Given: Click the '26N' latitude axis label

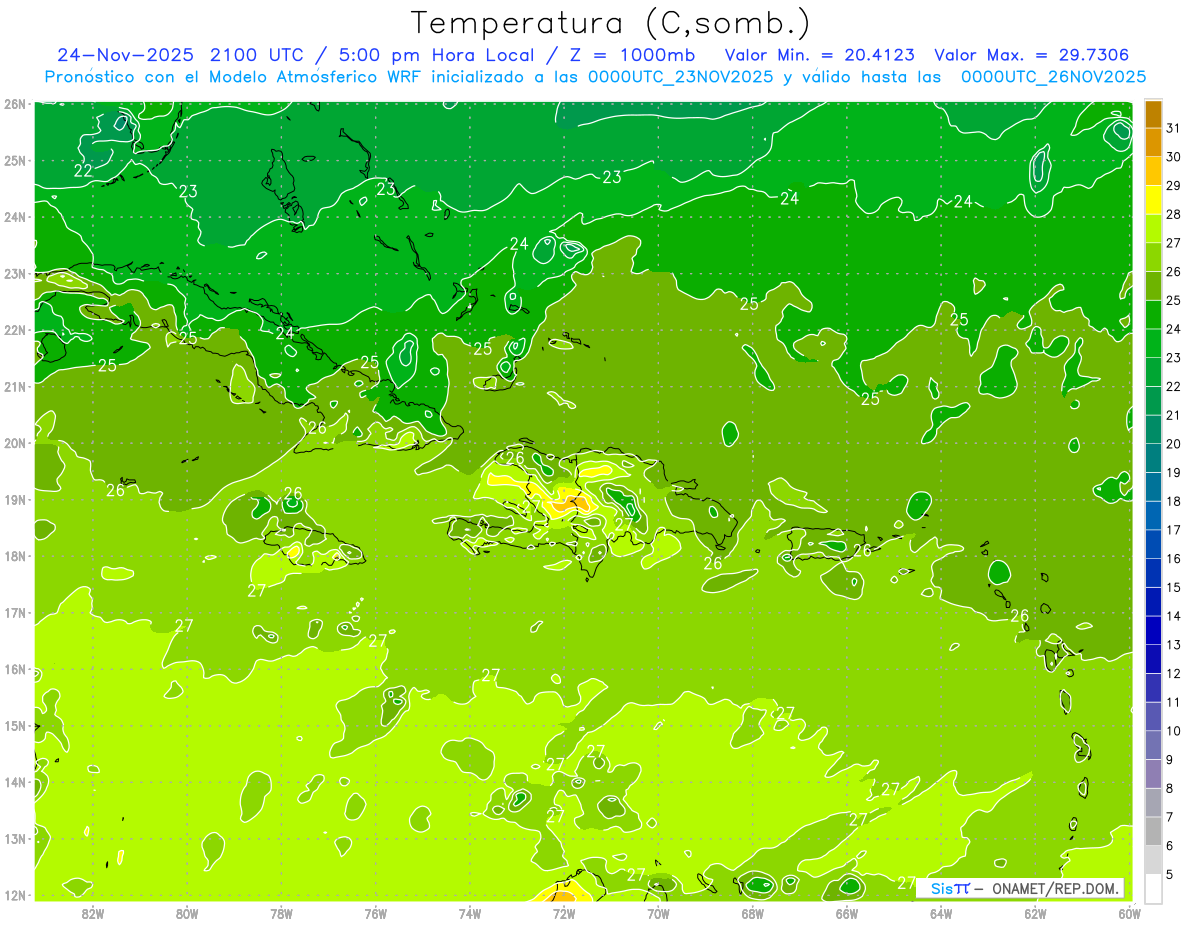Looking at the screenshot, I should point(15,103).
